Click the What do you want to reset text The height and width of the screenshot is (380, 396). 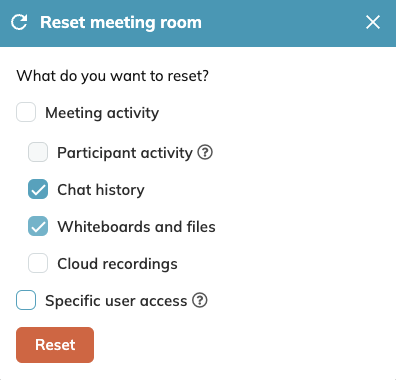tap(113, 76)
